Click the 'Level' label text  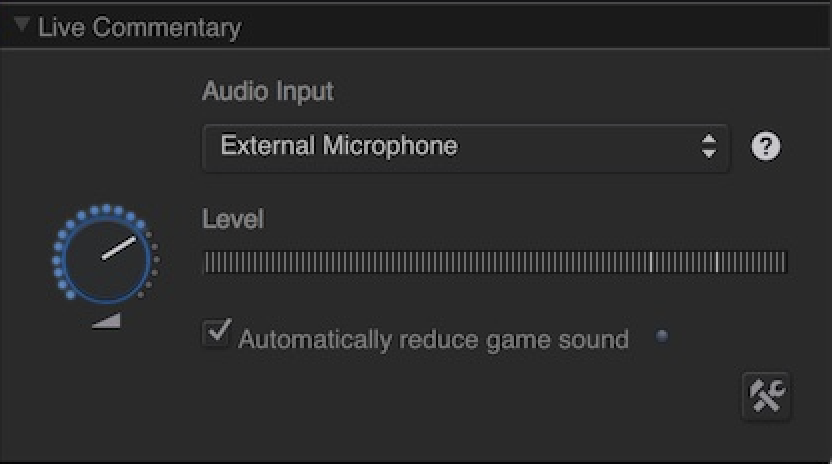[x=232, y=219]
